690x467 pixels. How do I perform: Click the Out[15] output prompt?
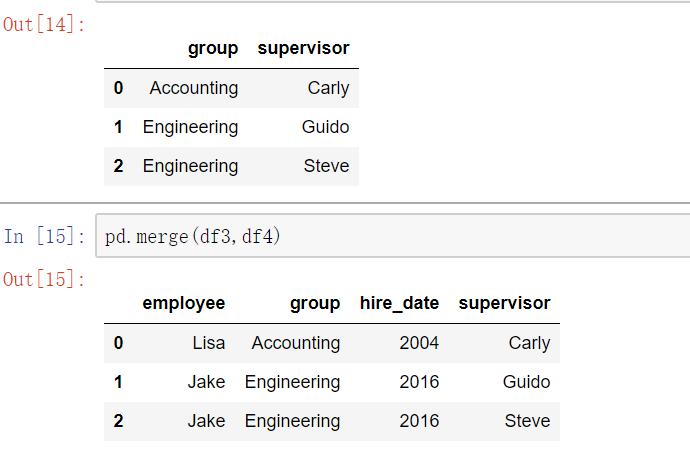[x=44, y=279]
